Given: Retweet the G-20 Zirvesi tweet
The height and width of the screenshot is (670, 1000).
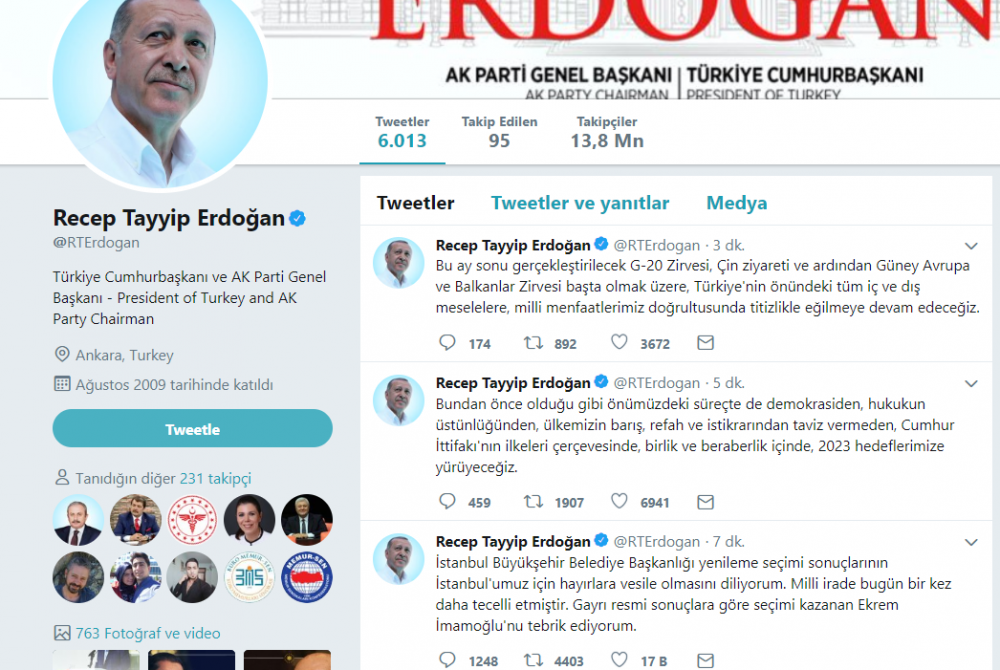Looking at the screenshot, I should tap(533, 343).
